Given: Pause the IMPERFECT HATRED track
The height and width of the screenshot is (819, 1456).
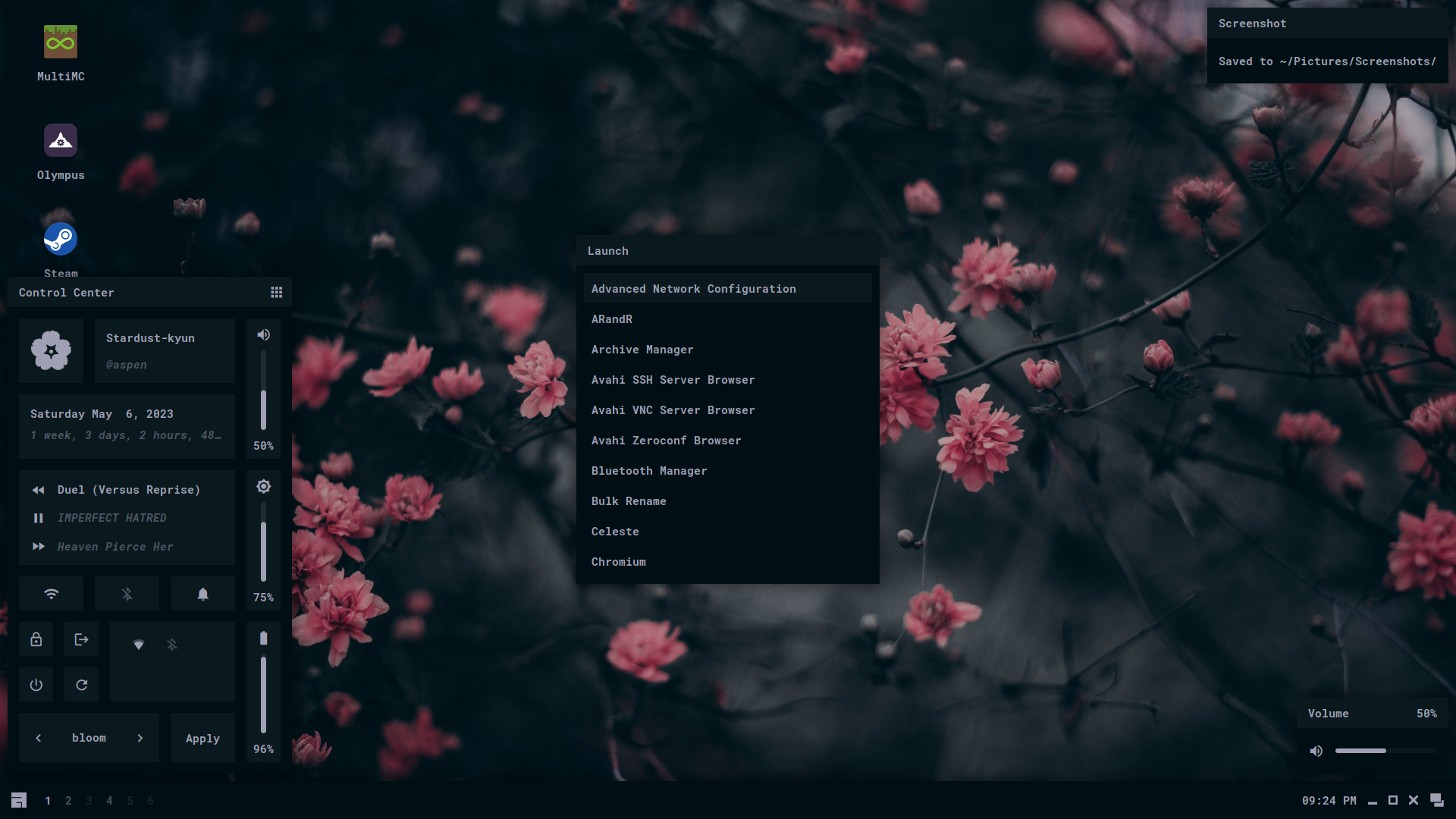Looking at the screenshot, I should point(38,518).
